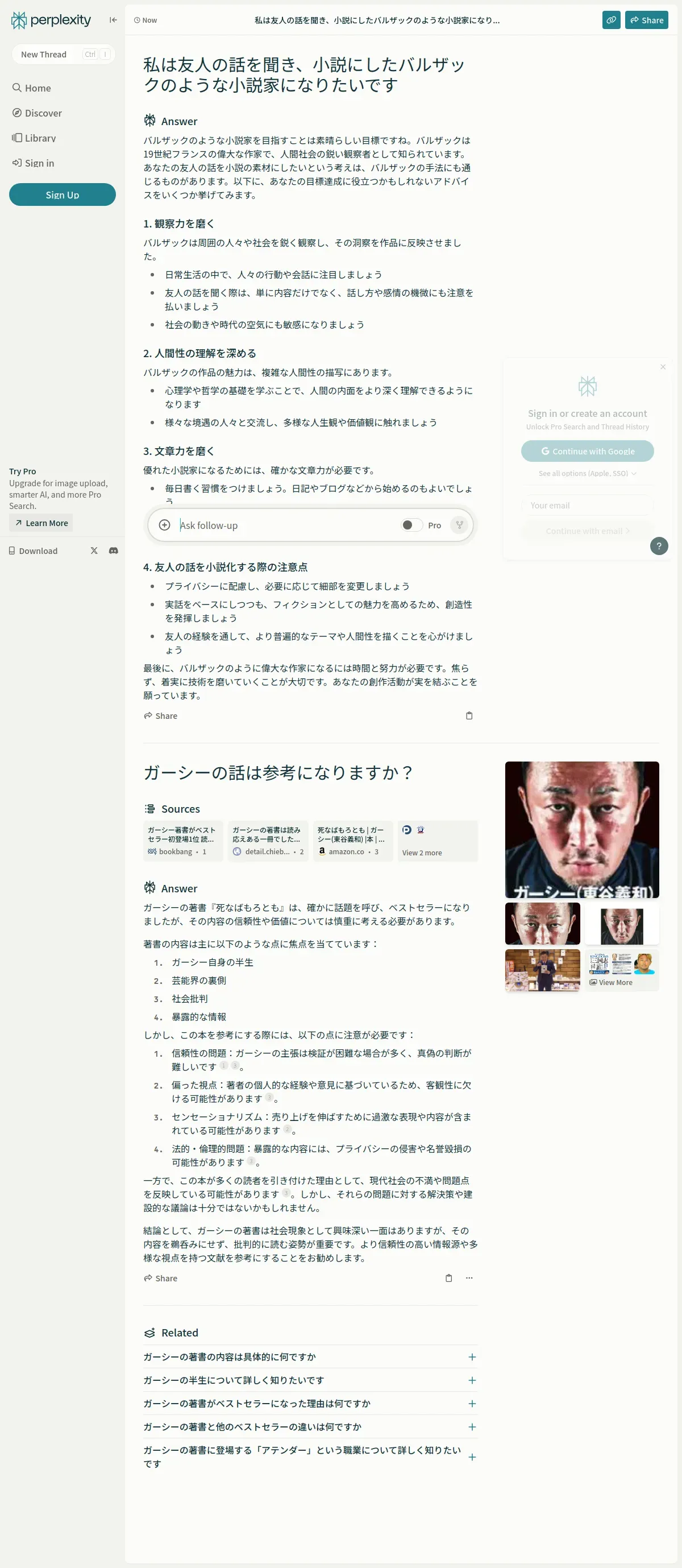Open the small right face thumbnail

pos(622,924)
